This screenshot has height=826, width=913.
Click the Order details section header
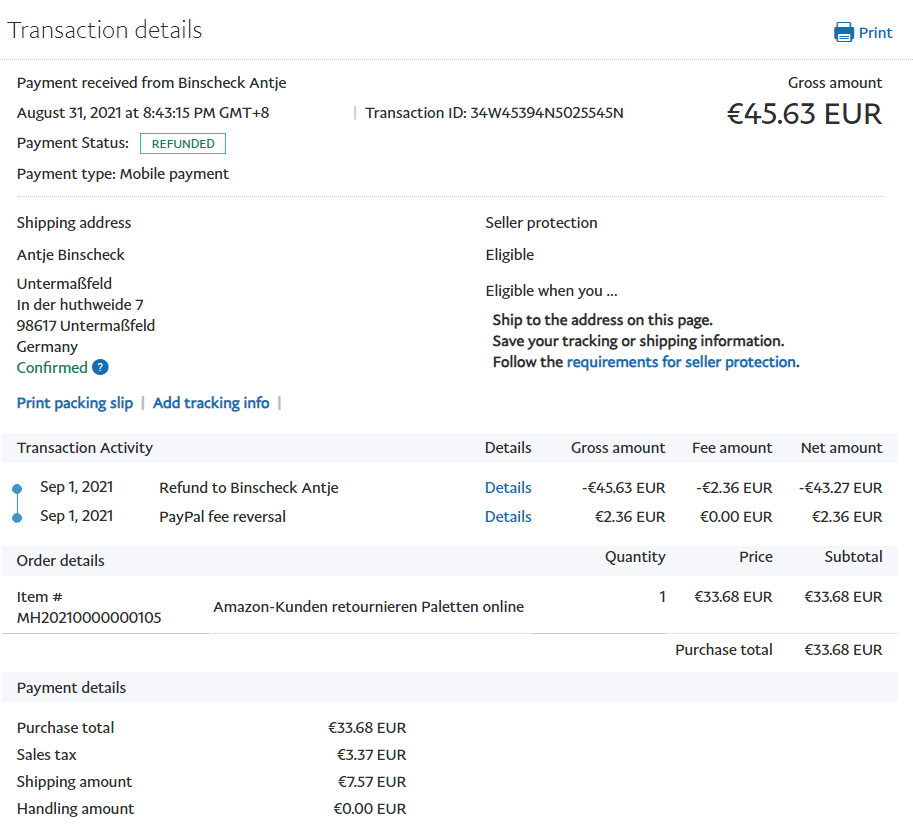tap(60, 560)
